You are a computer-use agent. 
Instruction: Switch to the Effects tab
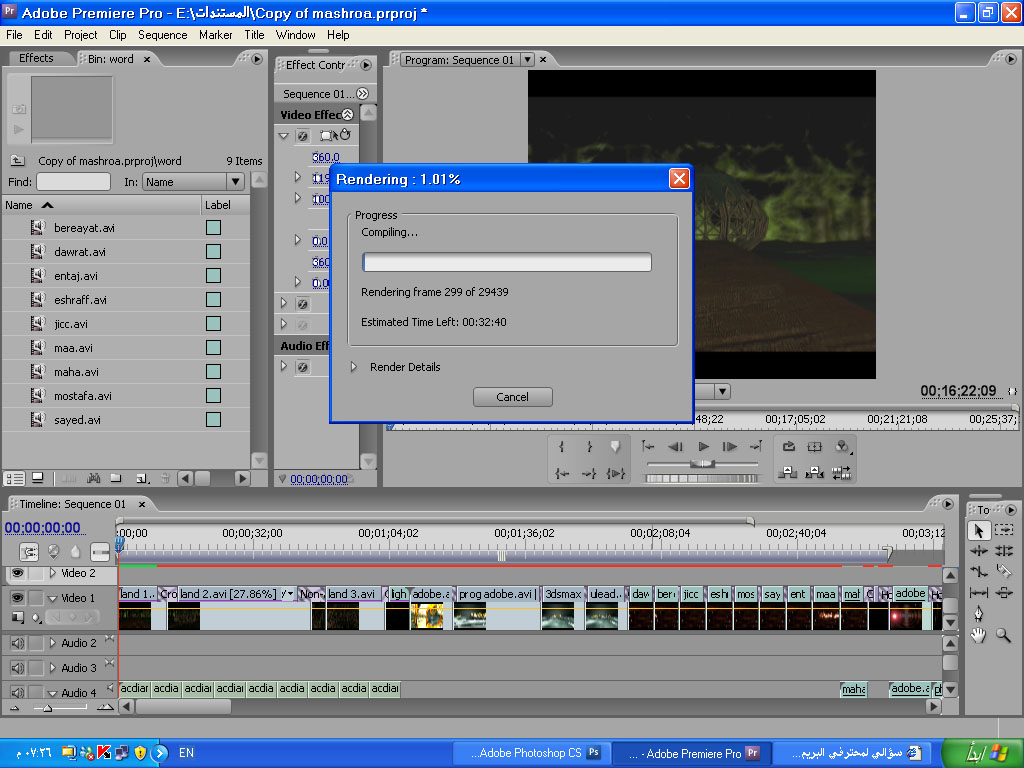pos(36,58)
